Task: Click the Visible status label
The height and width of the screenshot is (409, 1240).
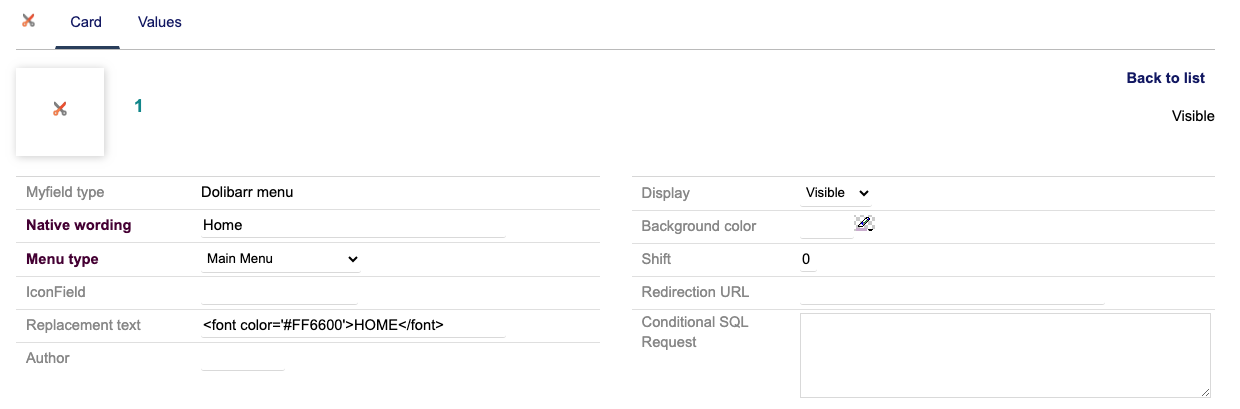Action: click(x=1192, y=116)
